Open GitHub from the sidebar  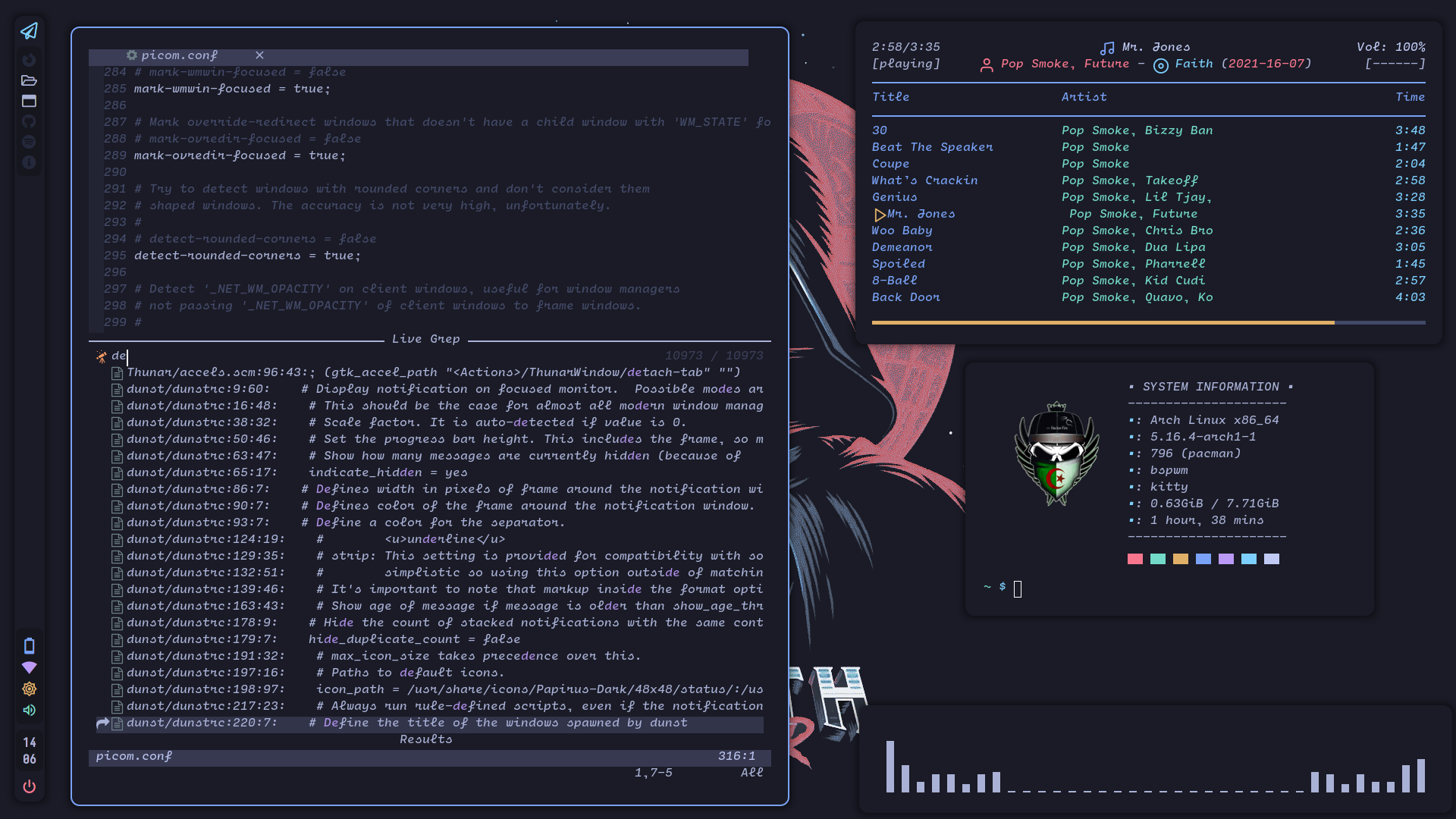29,121
